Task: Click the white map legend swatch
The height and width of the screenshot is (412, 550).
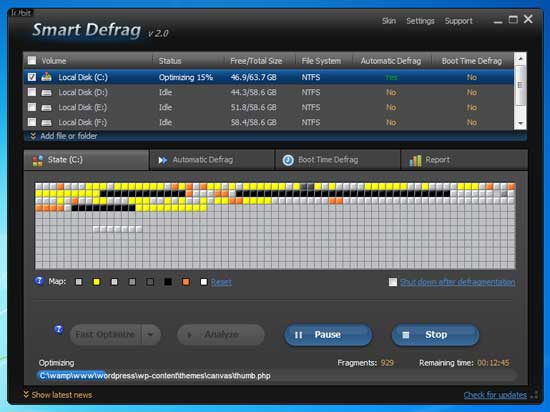Action: pos(204,282)
